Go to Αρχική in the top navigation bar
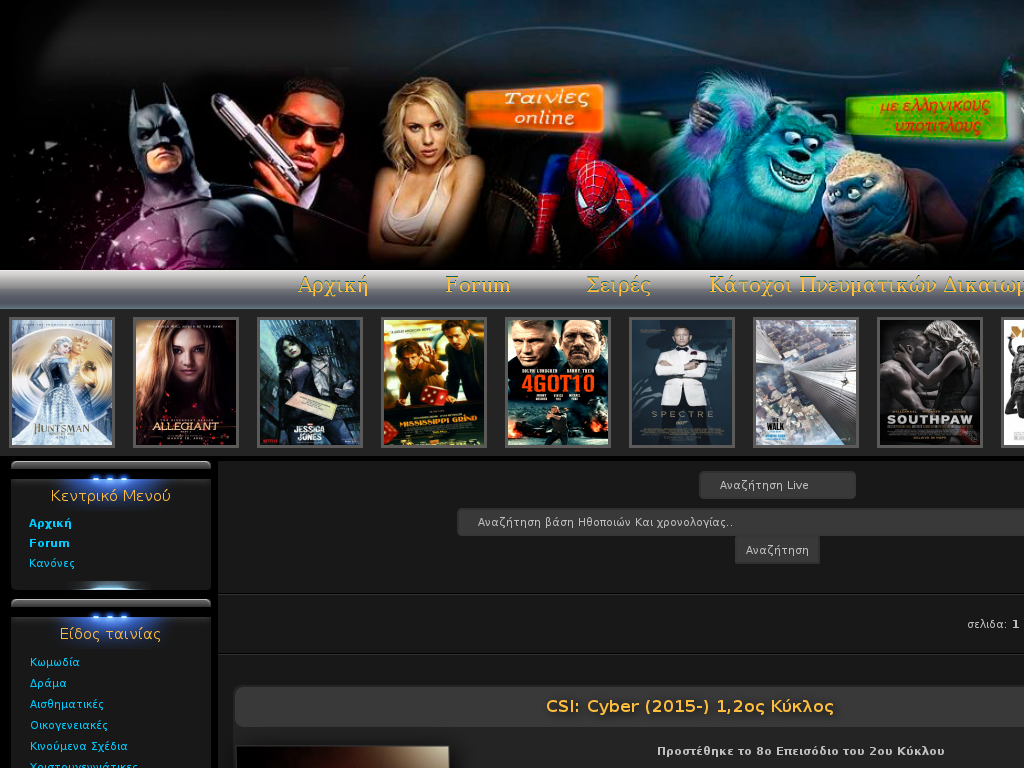 (333, 285)
